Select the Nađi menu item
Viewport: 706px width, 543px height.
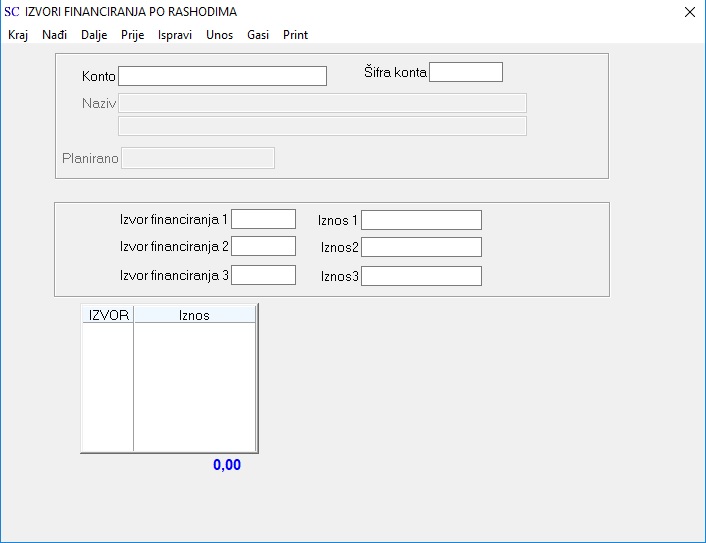coord(54,35)
